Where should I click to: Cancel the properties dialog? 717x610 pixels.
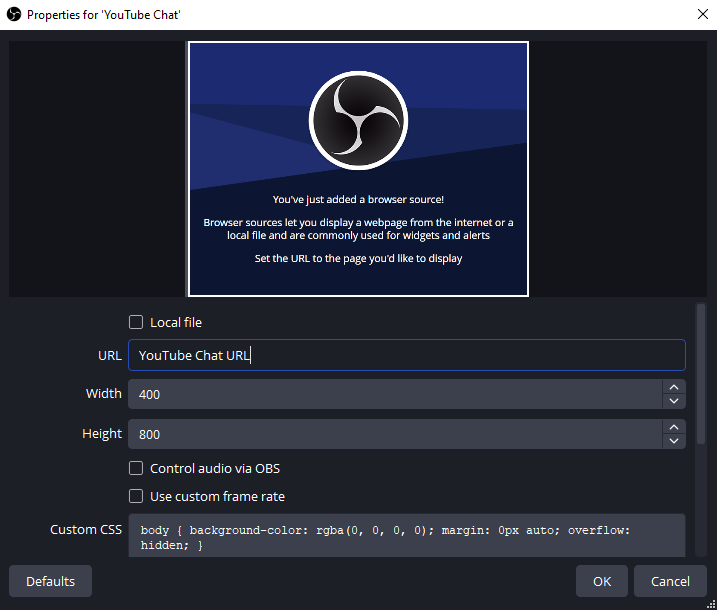click(670, 581)
